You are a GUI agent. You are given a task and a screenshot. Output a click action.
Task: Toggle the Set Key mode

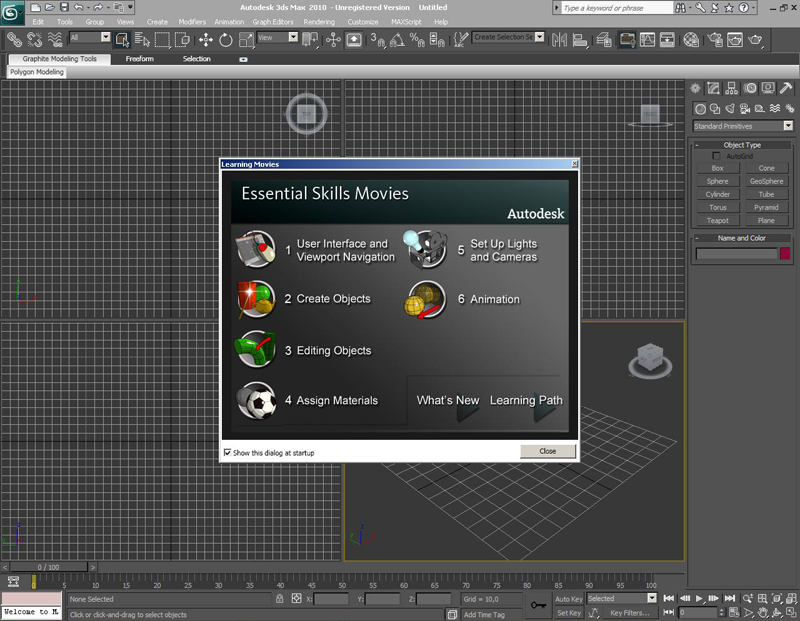[x=568, y=613]
